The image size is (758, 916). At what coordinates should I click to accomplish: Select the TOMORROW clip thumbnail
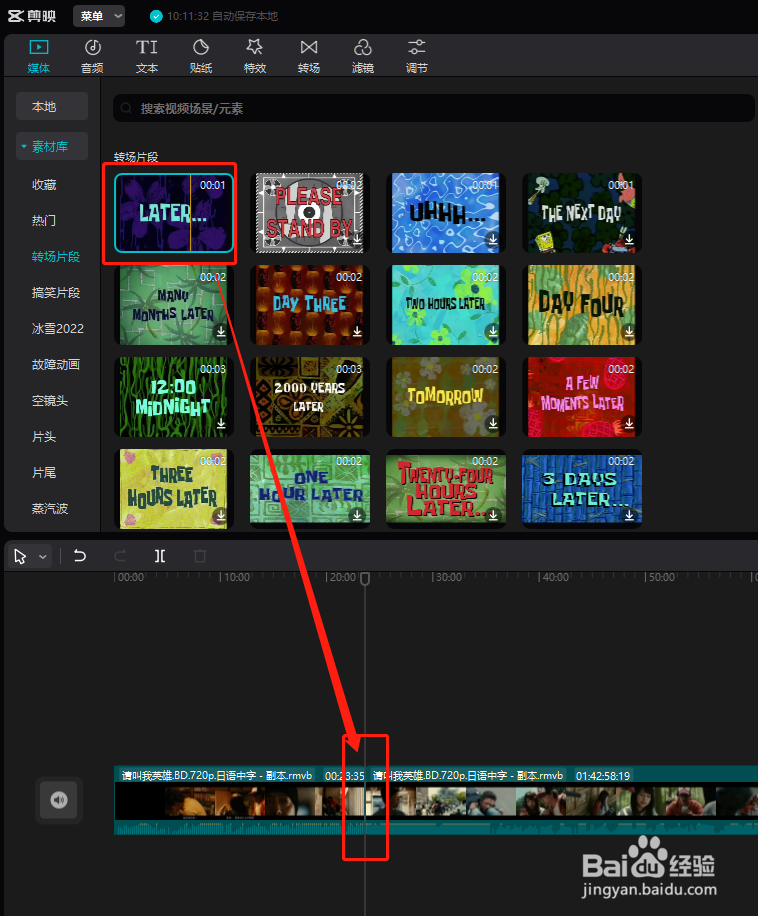(446, 397)
